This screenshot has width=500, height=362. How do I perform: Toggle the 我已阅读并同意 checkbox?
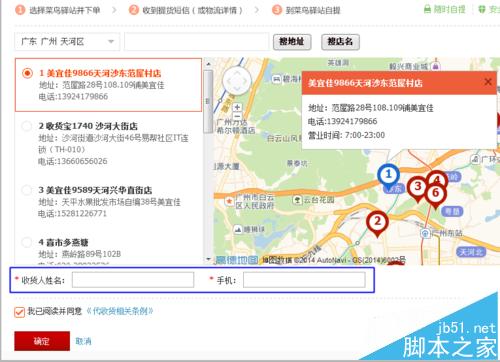tap(20, 312)
